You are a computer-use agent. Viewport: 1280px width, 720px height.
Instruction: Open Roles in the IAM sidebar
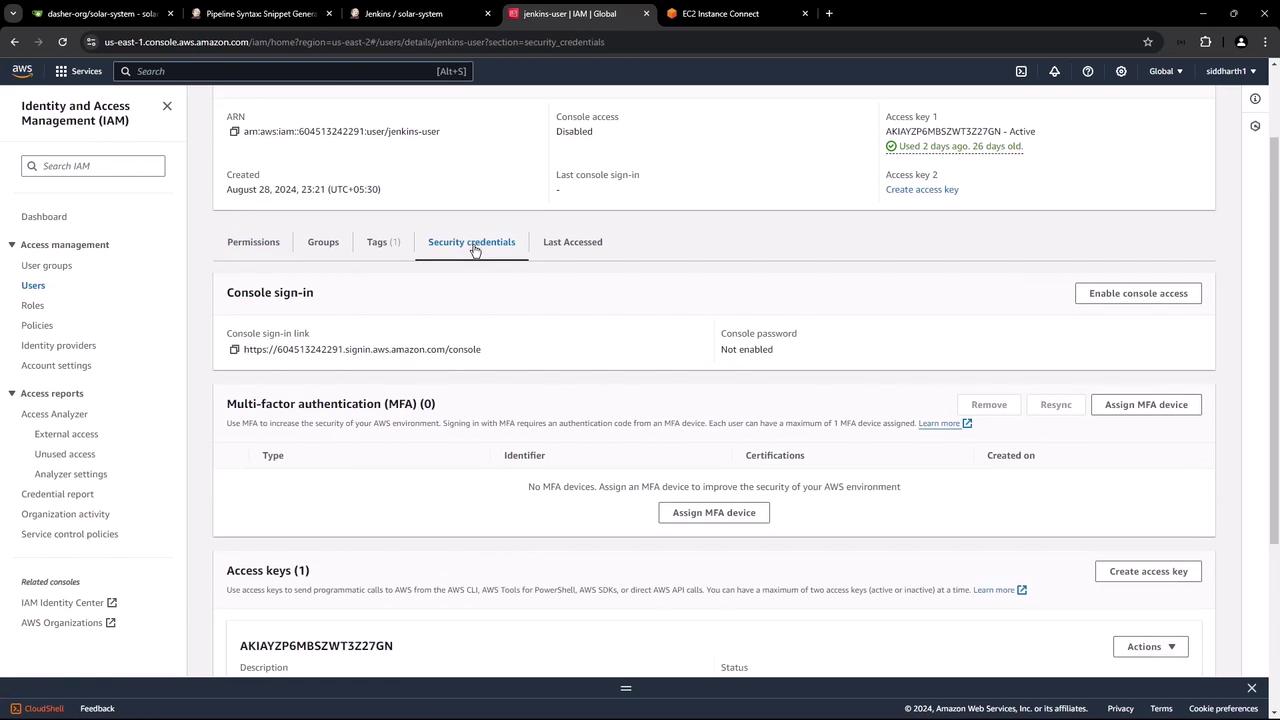coord(32,306)
